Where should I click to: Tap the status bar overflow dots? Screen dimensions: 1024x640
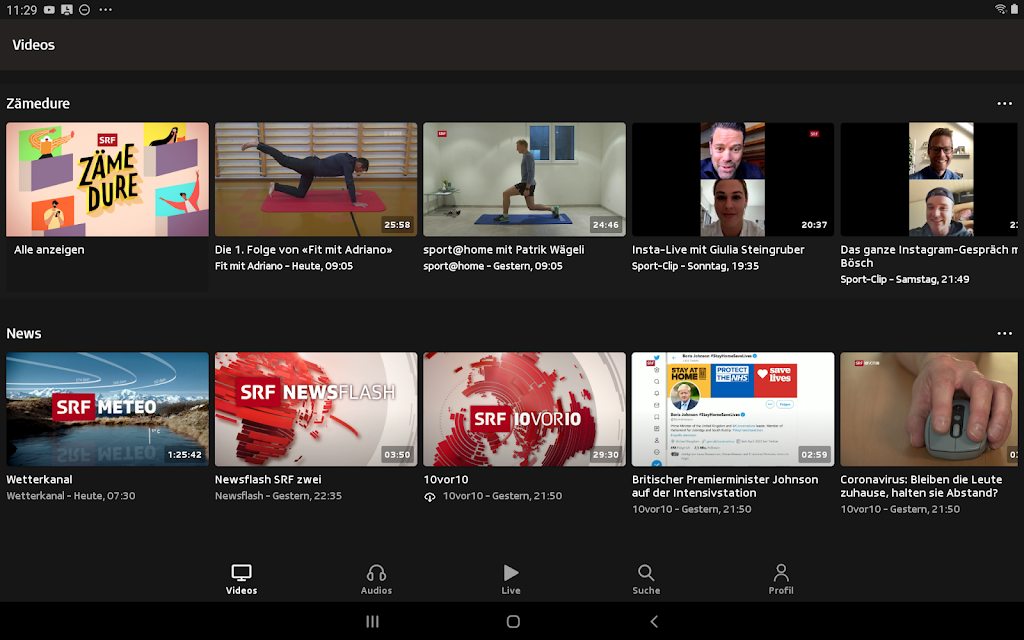coord(105,10)
